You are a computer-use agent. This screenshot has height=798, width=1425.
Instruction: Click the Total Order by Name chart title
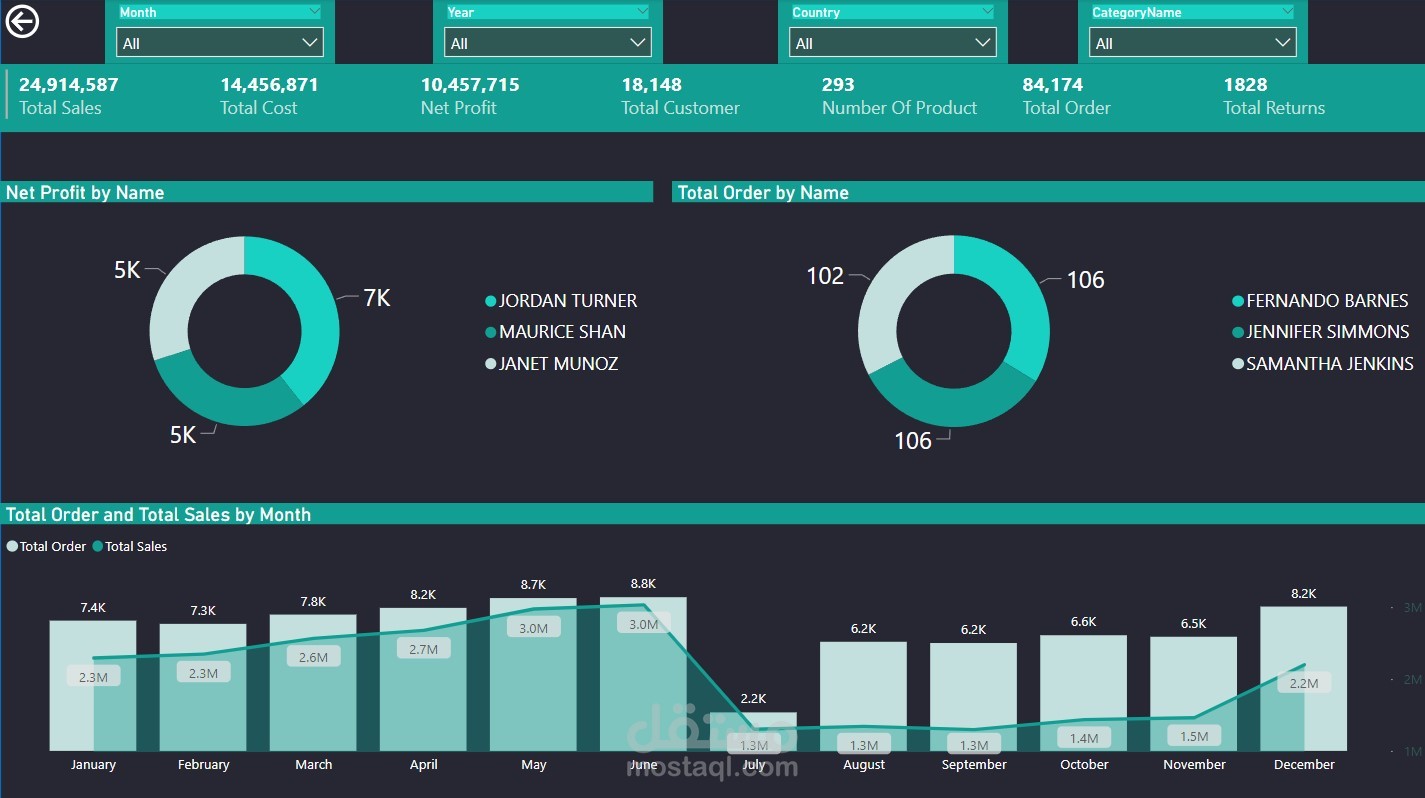pos(763,192)
